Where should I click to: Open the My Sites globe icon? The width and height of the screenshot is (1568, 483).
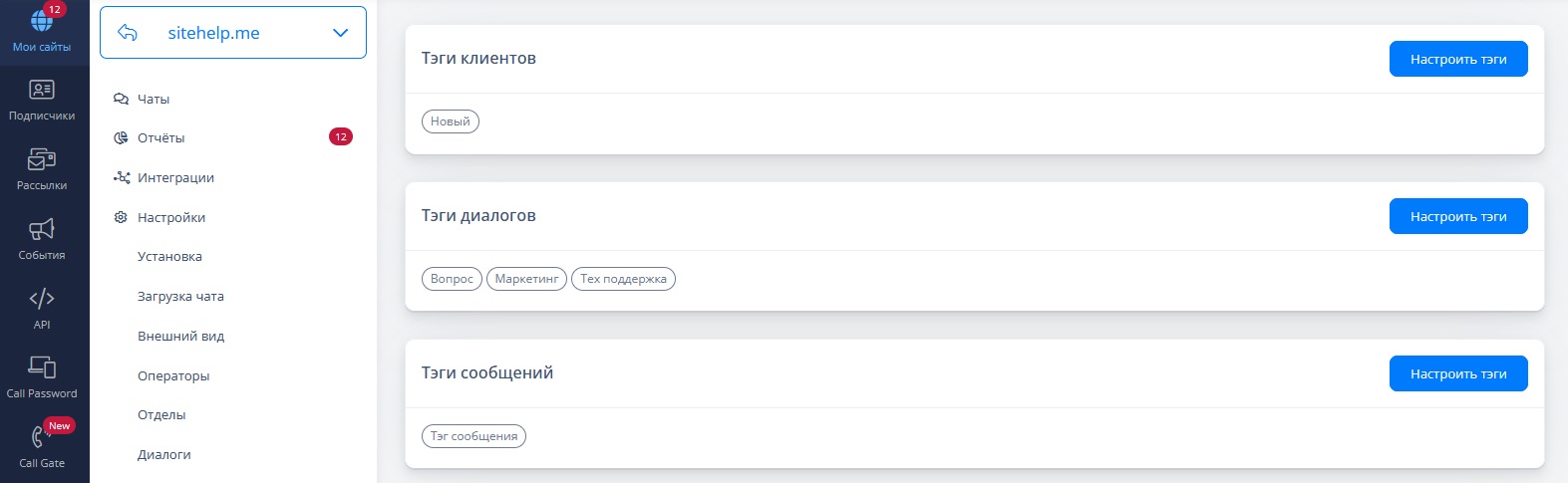pos(42,19)
